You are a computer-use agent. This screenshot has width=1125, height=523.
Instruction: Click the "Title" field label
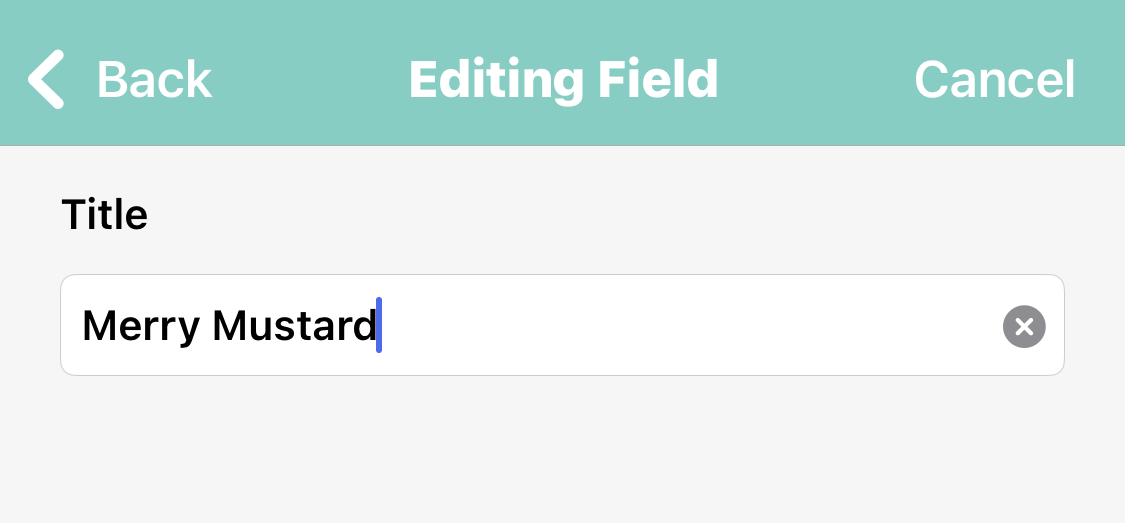coord(104,215)
